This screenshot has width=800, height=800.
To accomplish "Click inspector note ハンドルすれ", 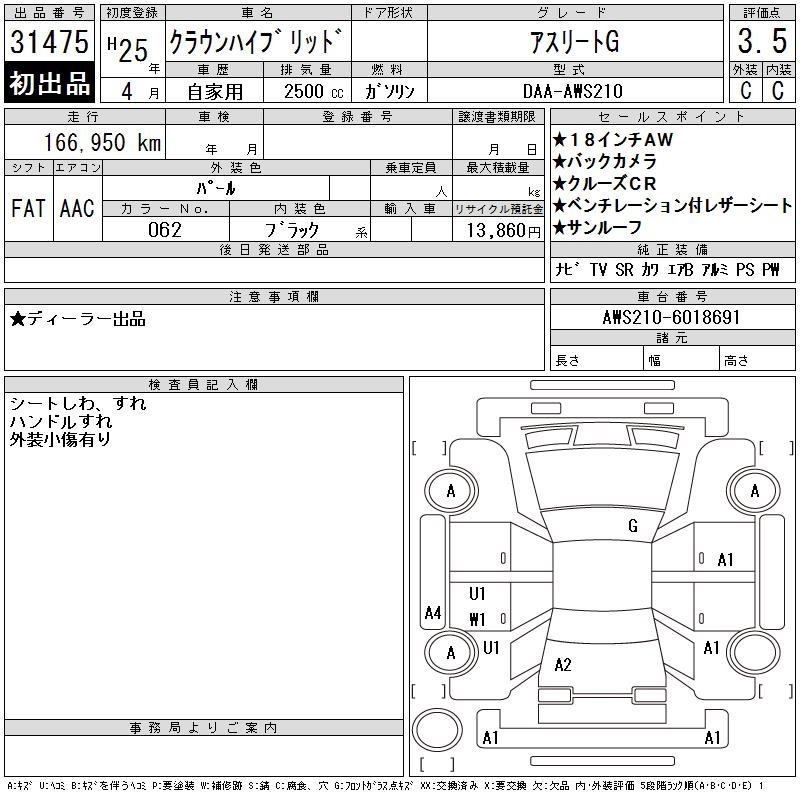I will coord(61,421).
